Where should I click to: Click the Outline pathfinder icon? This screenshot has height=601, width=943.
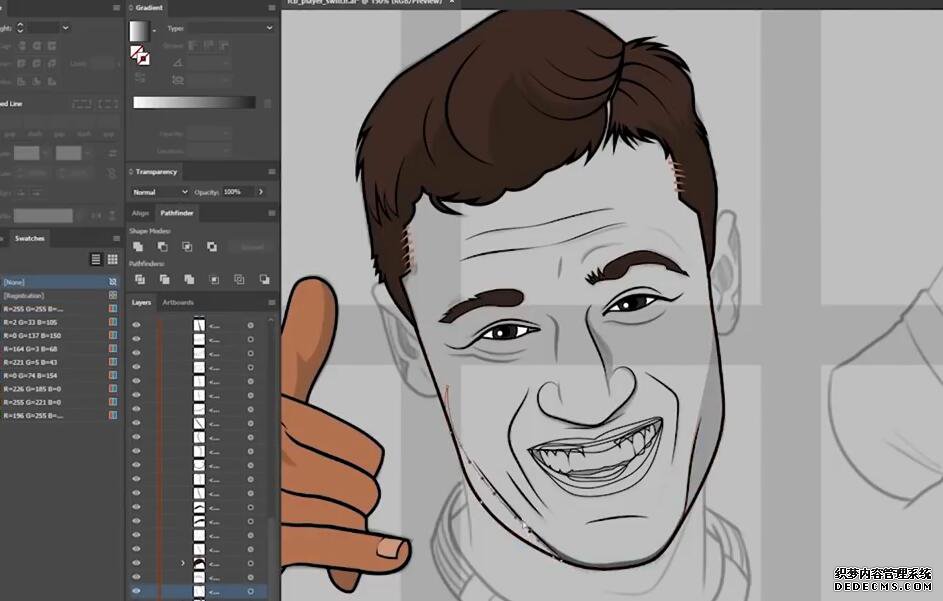(239, 279)
